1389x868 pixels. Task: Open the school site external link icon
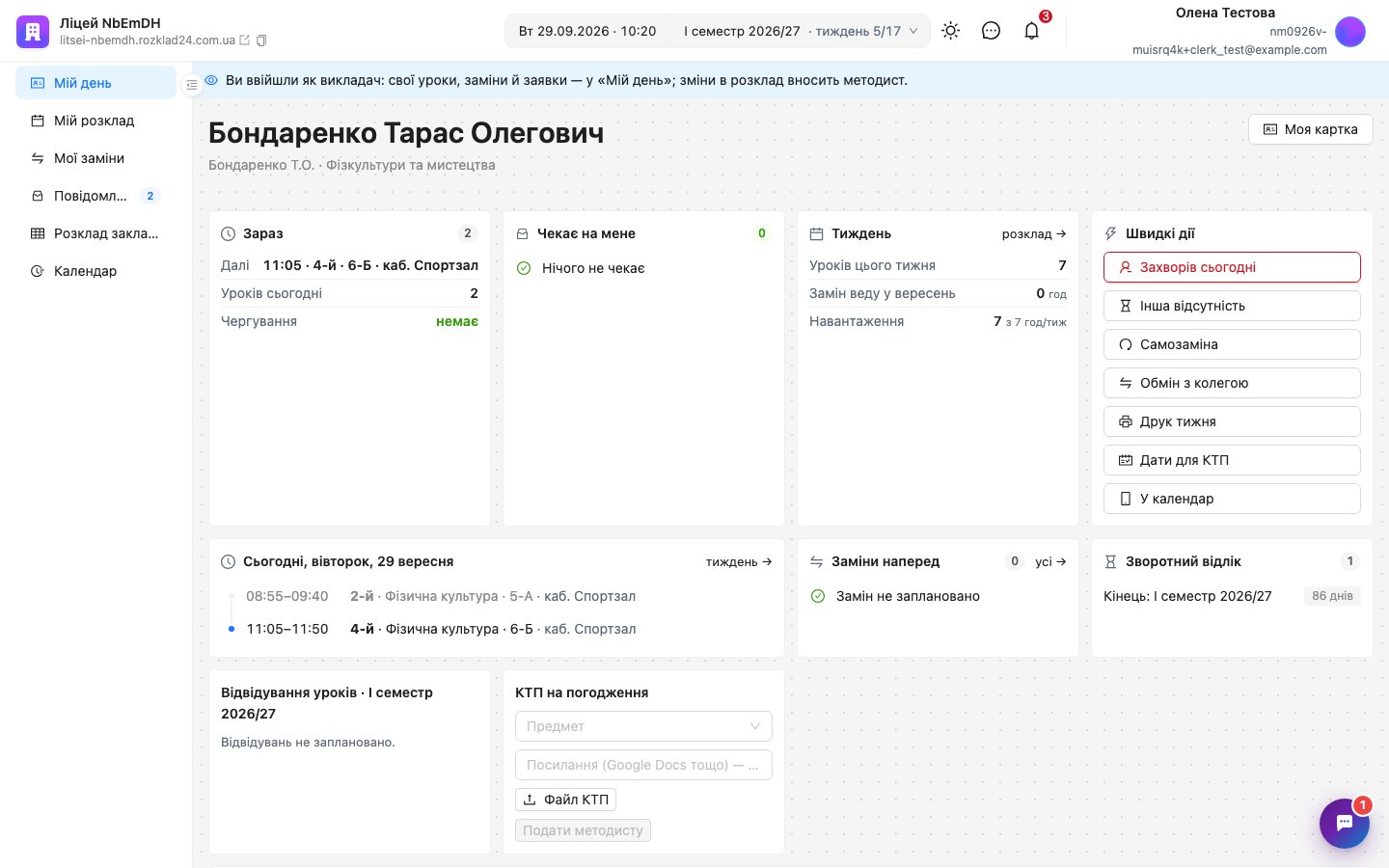(245, 41)
